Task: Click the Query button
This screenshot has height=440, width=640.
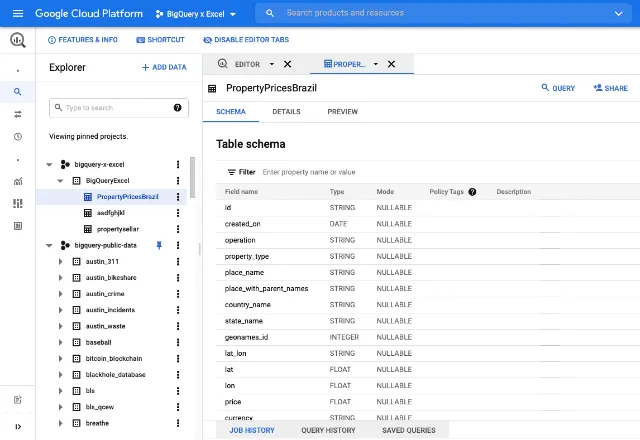Action: pos(558,88)
